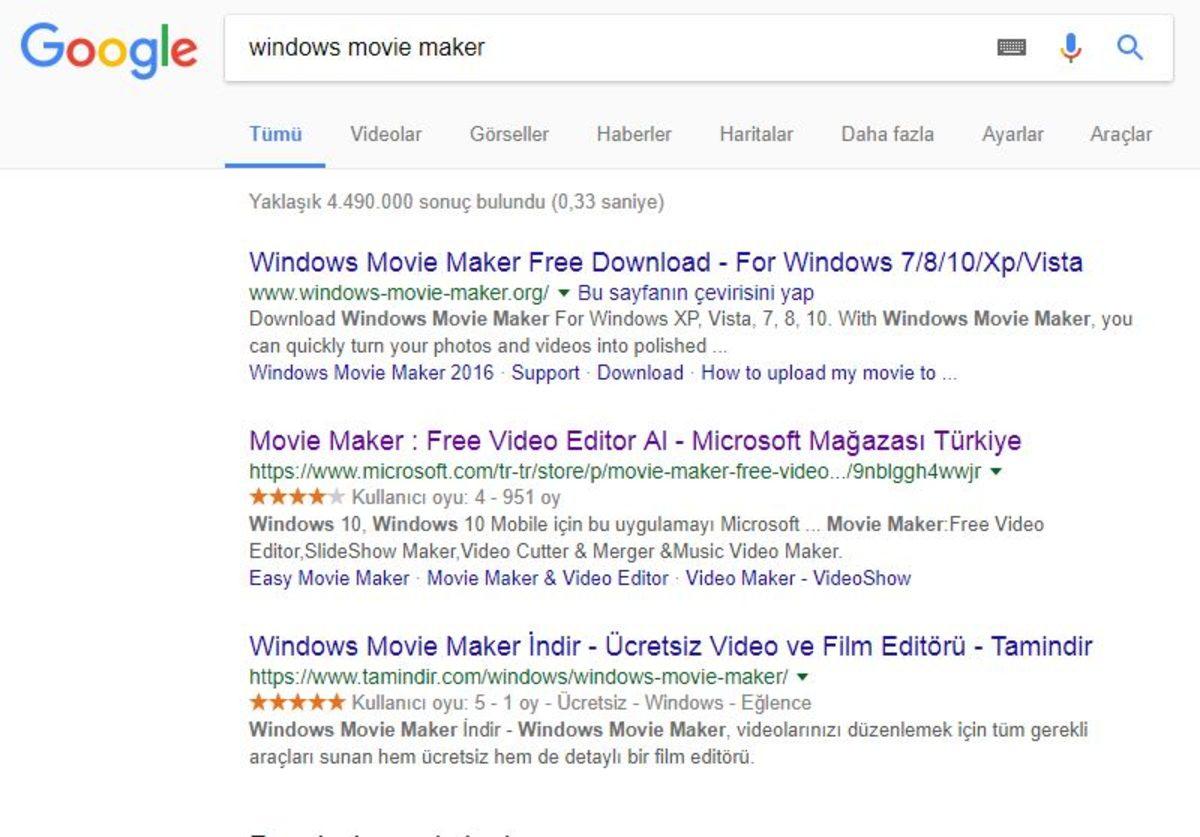This screenshot has height=837, width=1200.
Task: Start a voice search with the microphone icon
Action: [x=1070, y=47]
